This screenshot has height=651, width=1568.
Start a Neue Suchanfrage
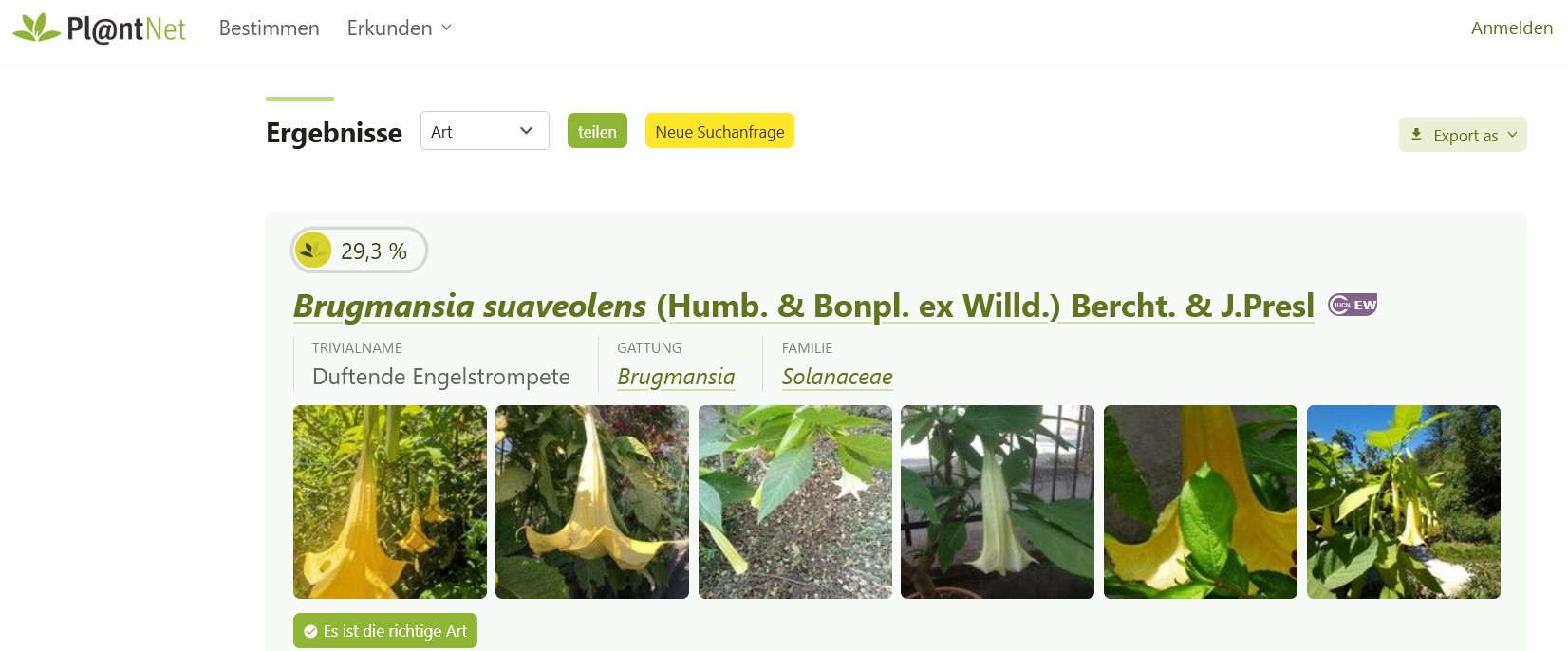[719, 131]
